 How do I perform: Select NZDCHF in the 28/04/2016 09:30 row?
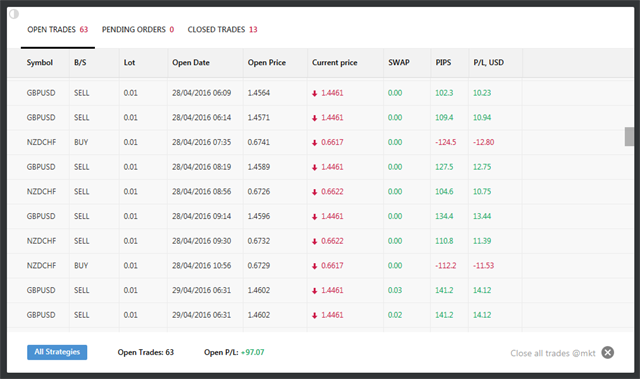41,241
